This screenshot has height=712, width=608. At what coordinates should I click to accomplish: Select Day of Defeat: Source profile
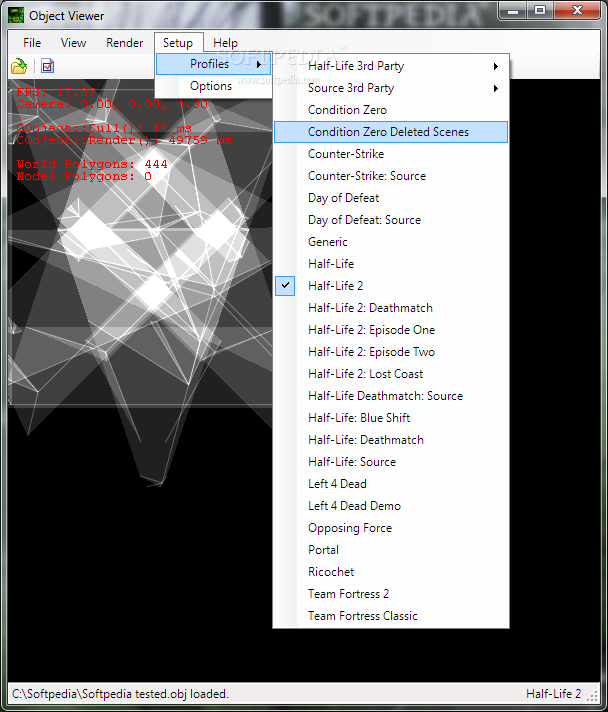pyautogui.click(x=391, y=220)
